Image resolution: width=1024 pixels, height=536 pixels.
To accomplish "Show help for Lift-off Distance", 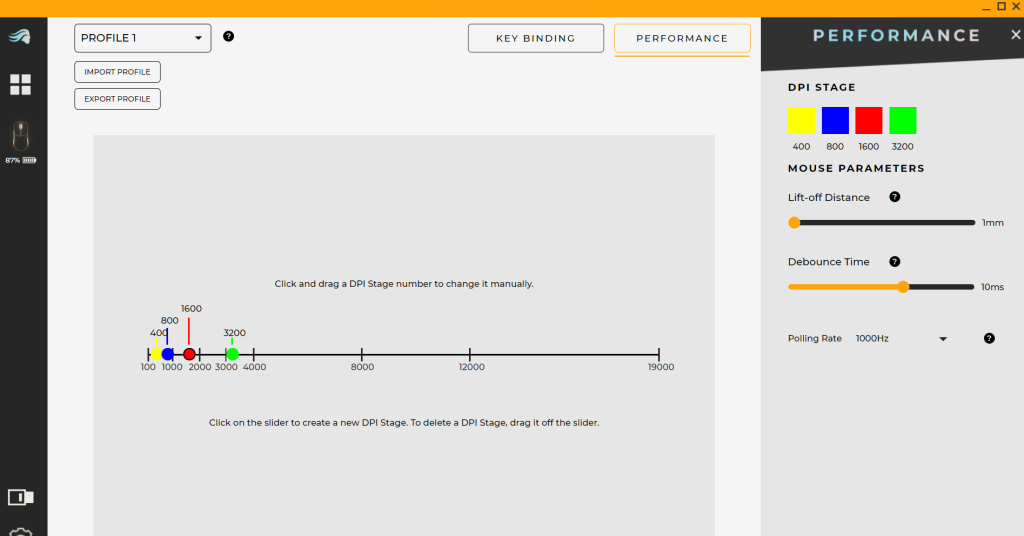I will [894, 197].
